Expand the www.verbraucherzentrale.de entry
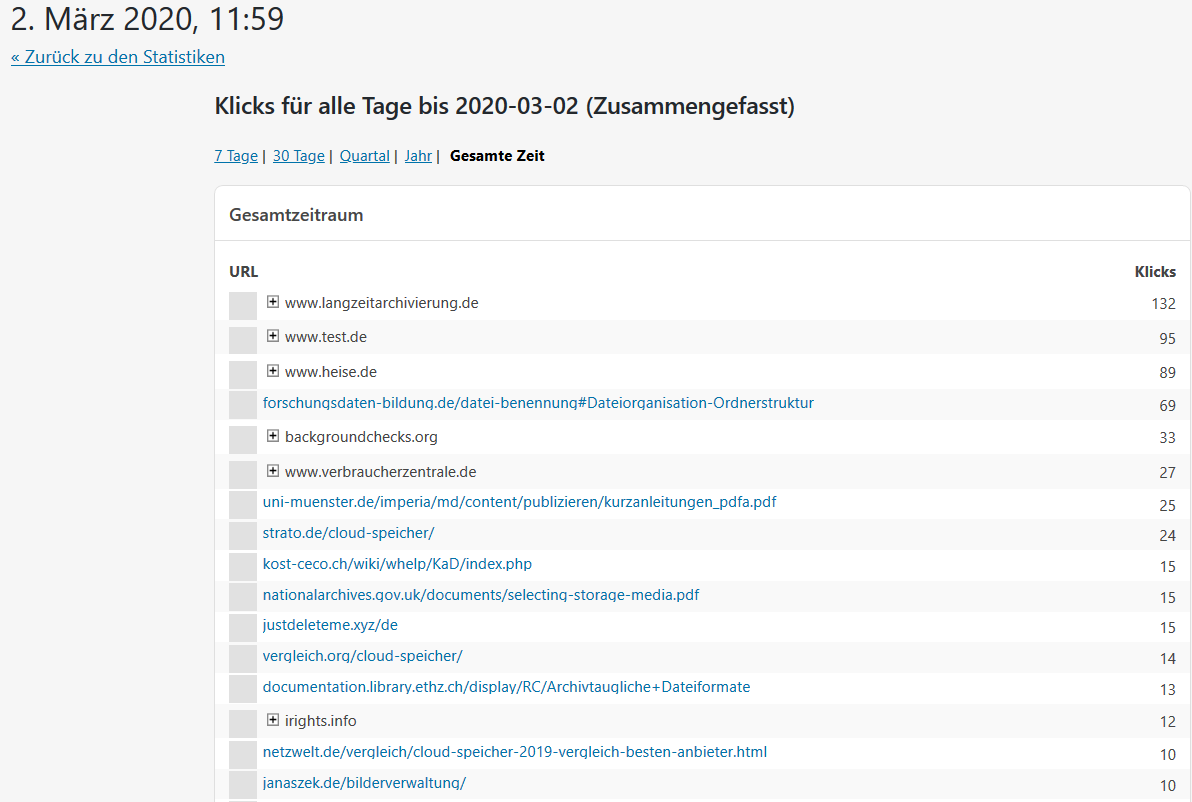1192x802 pixels. (x=273, y=471)
